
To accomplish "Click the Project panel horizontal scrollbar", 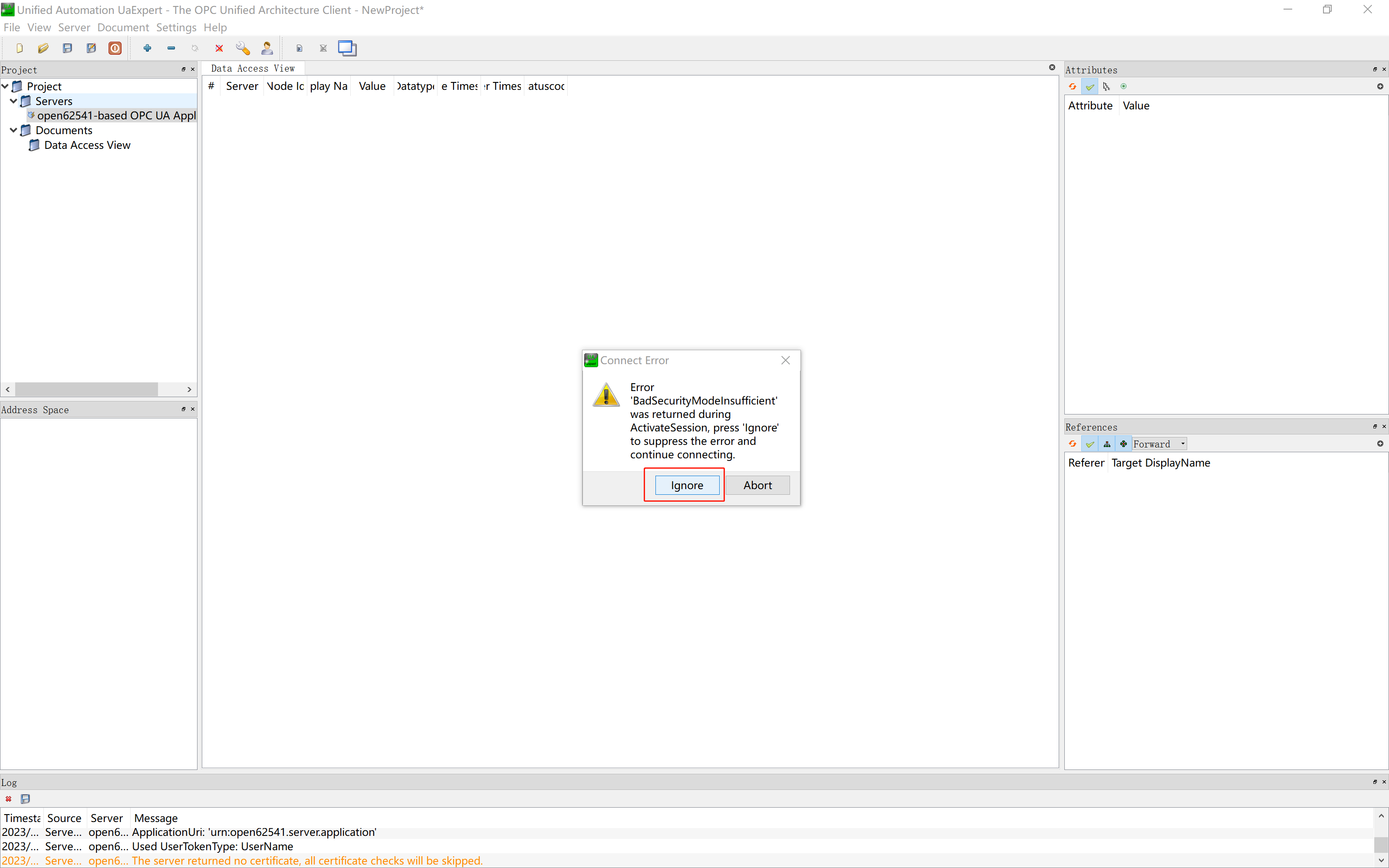I will click(86, 389).
